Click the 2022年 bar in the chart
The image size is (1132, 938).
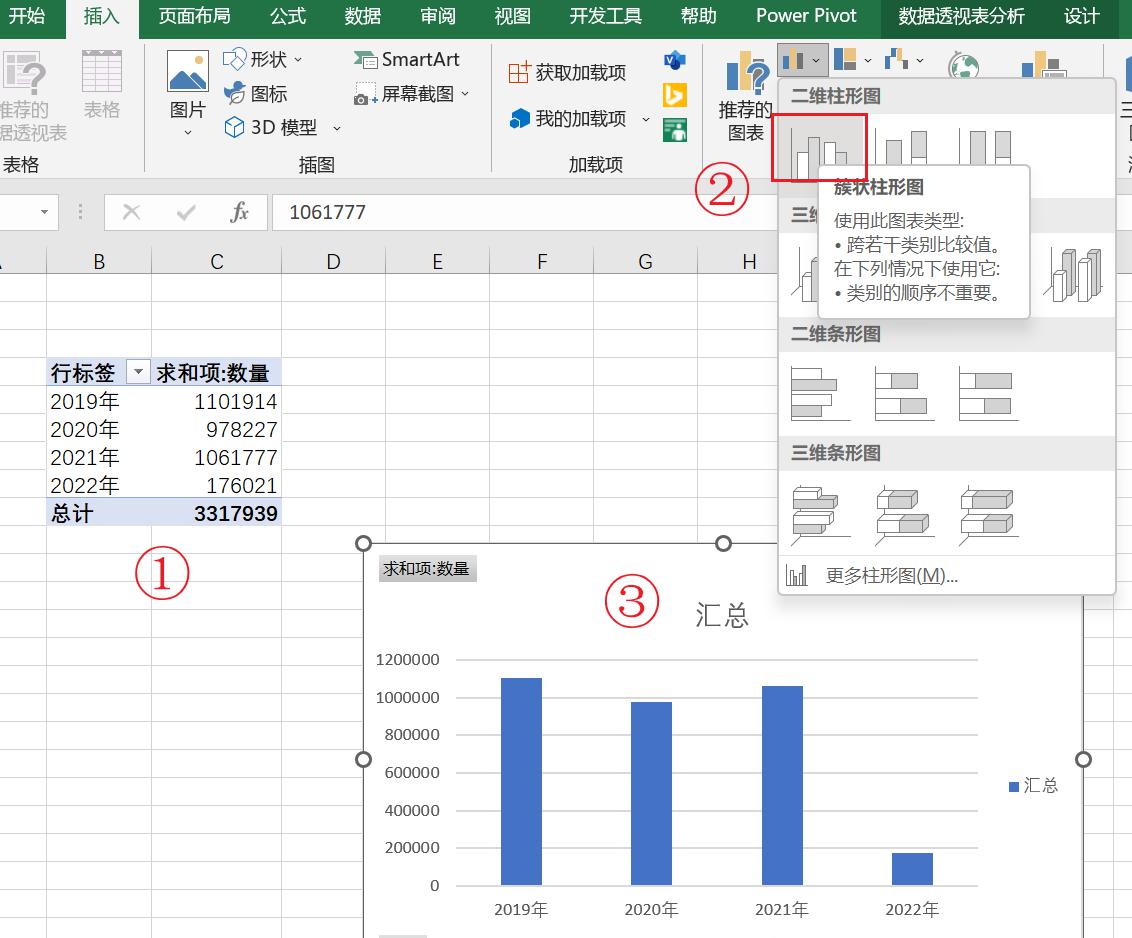tap(912, 869)
